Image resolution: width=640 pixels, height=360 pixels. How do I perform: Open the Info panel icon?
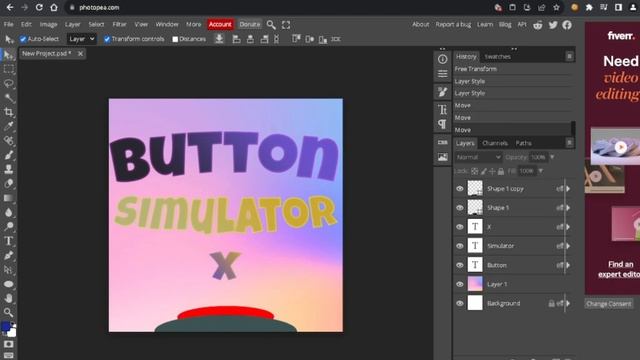tap(442, 59)
